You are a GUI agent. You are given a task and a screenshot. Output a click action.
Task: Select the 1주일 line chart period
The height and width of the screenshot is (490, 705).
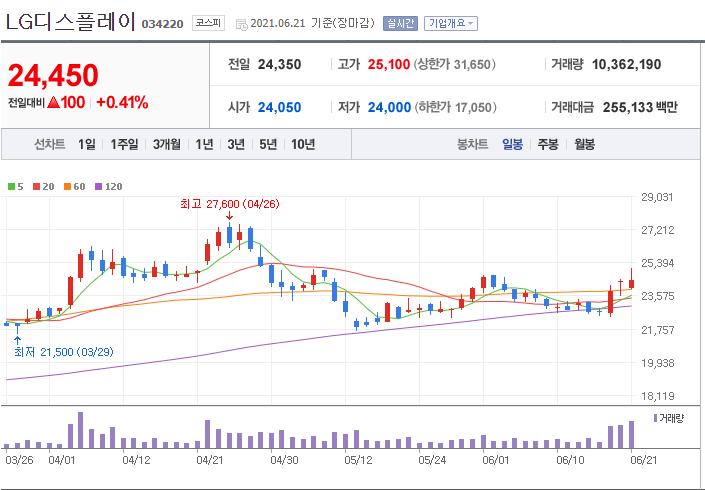[x=124, y=144]
